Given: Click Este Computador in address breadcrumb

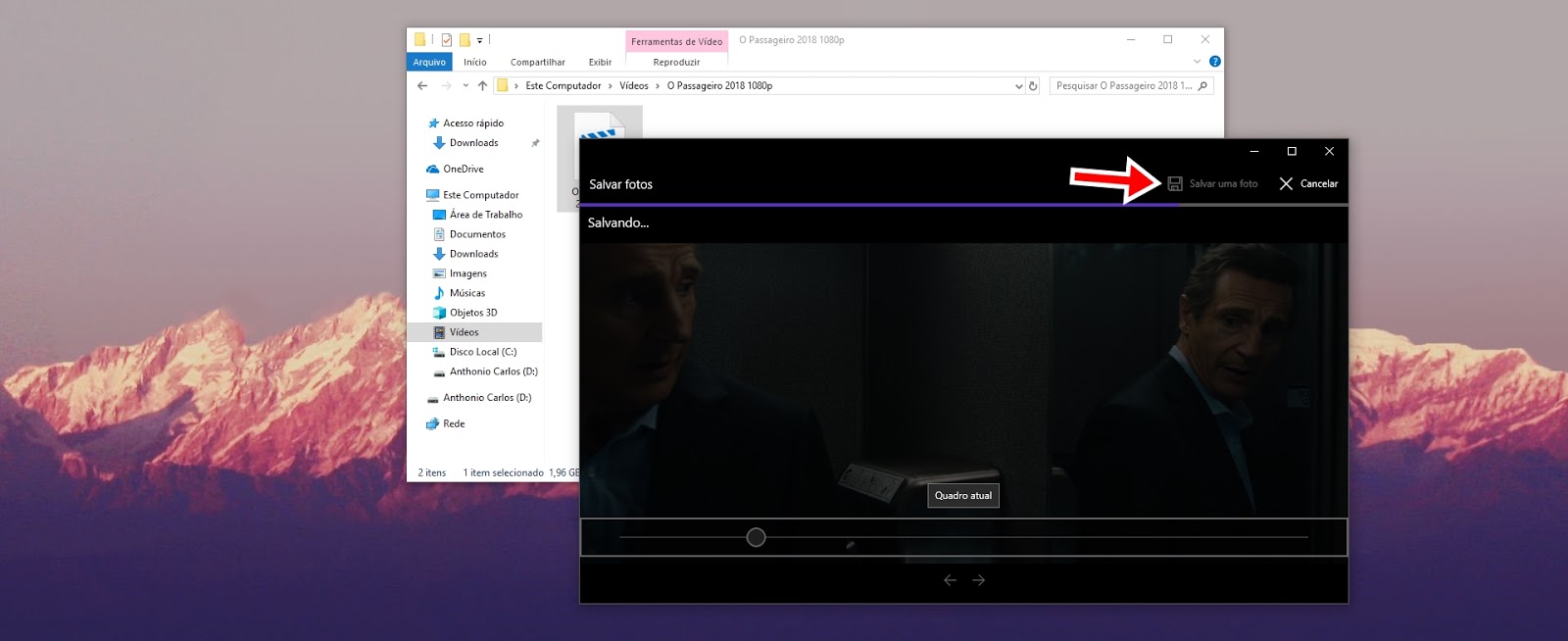Looking at the screenshot, I should (563, 86).
